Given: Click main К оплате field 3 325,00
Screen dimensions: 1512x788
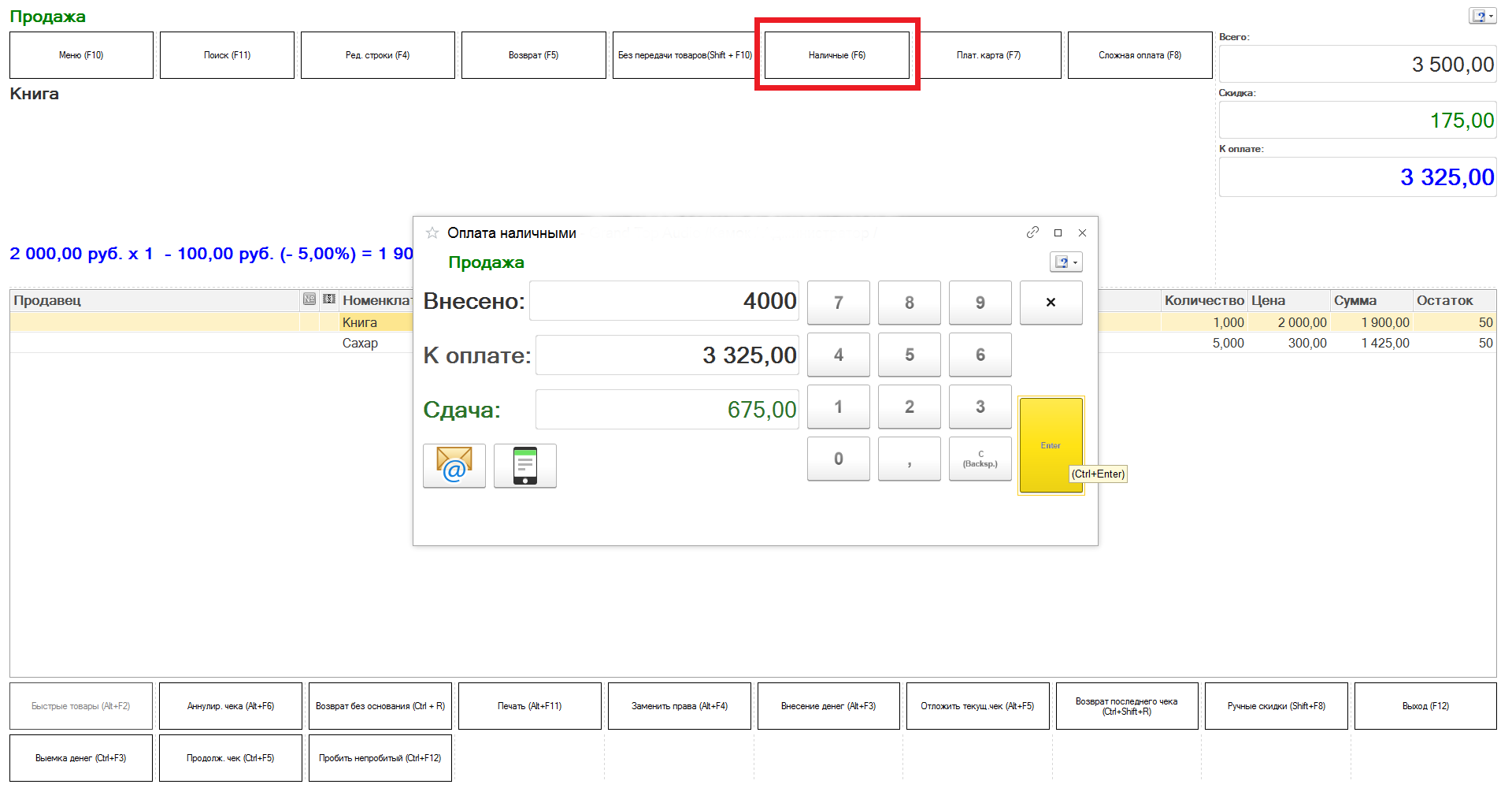Looking at the screenshot, I should pyautogui.click(x=1358, y=177).
